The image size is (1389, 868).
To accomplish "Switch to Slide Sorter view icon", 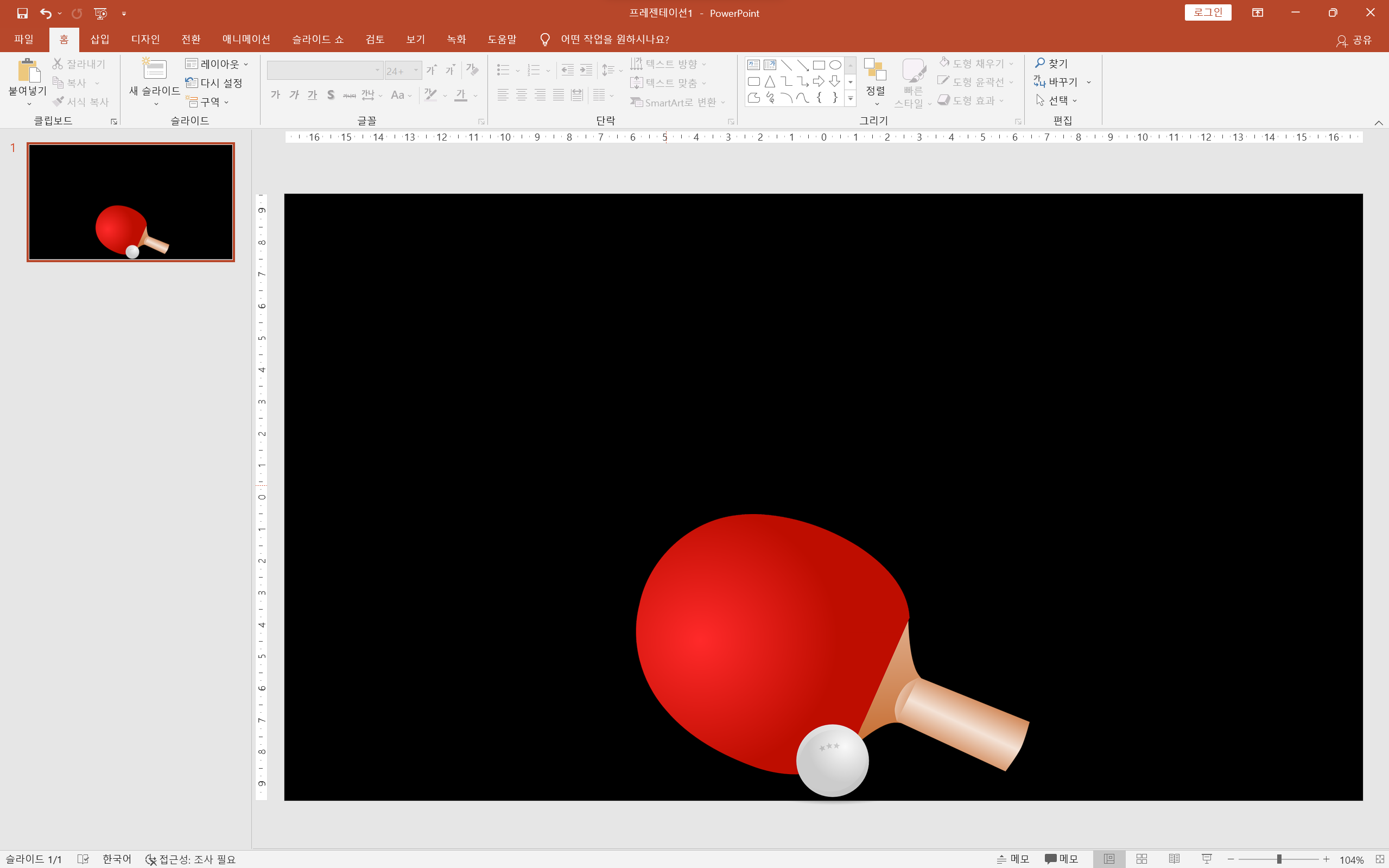I will (1141, 859).
